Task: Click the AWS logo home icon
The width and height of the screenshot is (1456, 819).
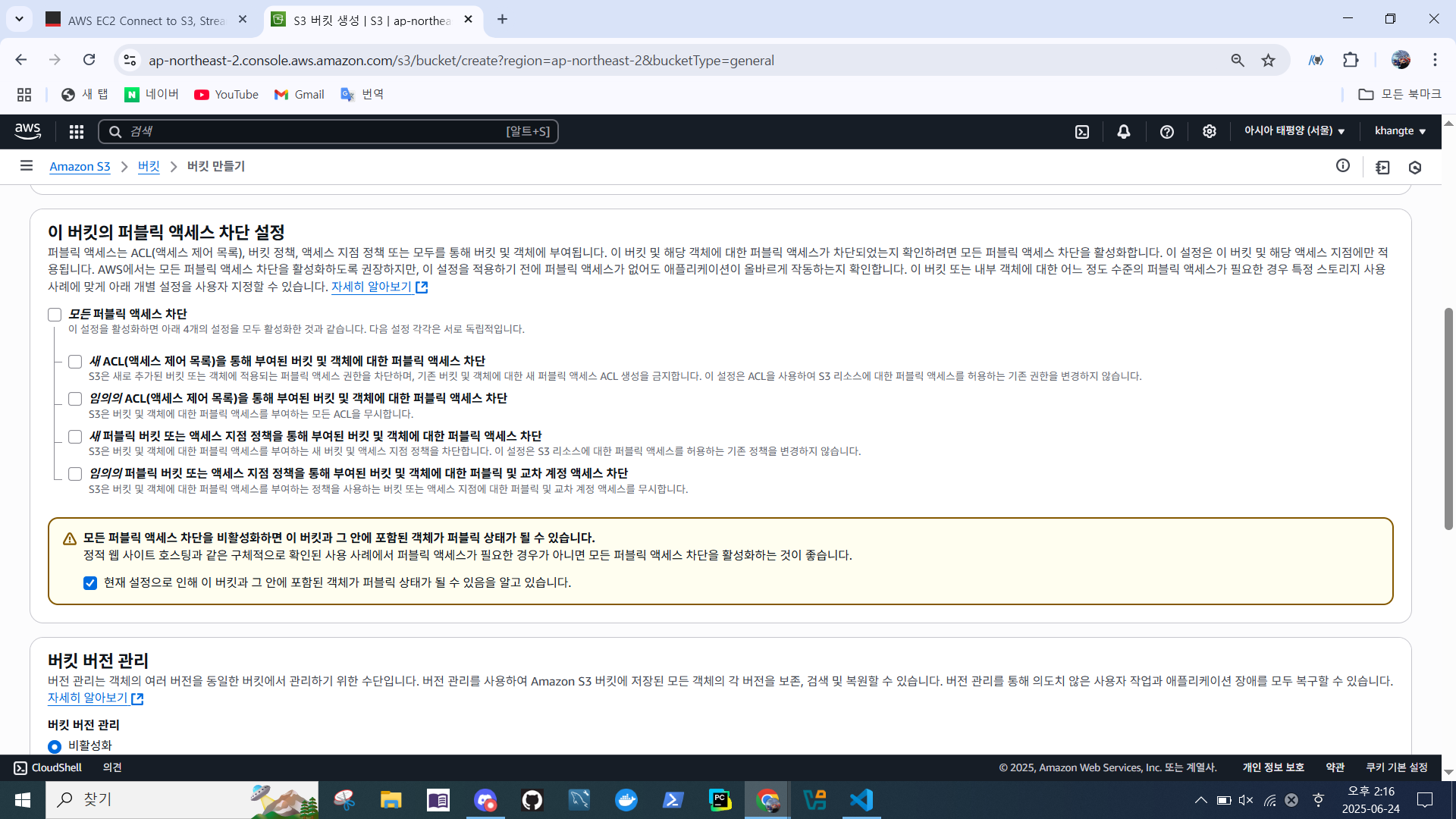Action: tap(28, 130)
